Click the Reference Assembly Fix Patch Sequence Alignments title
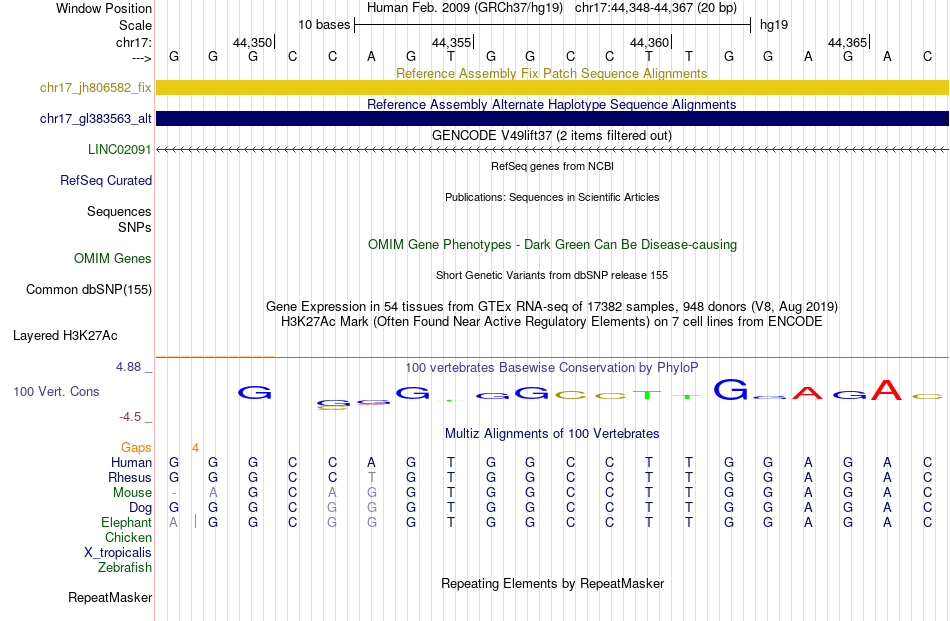This screenshot has height=621, width=950. pyautogui.click(x=551, y=73)
